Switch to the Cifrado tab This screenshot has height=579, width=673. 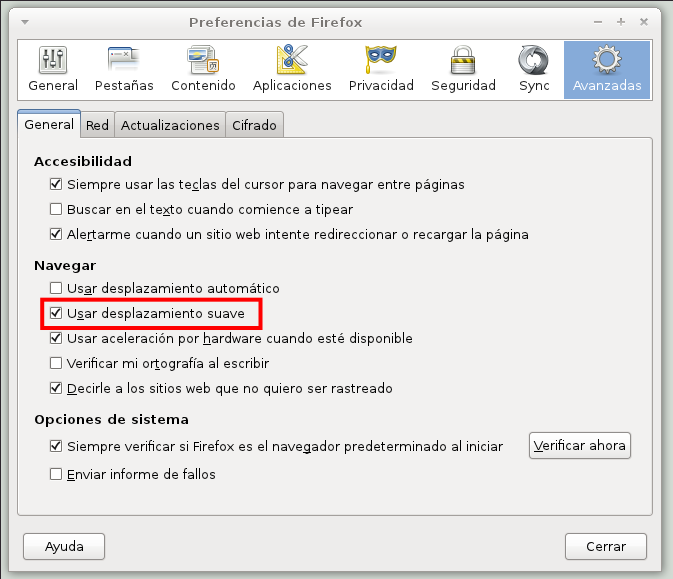coord(254,125)
